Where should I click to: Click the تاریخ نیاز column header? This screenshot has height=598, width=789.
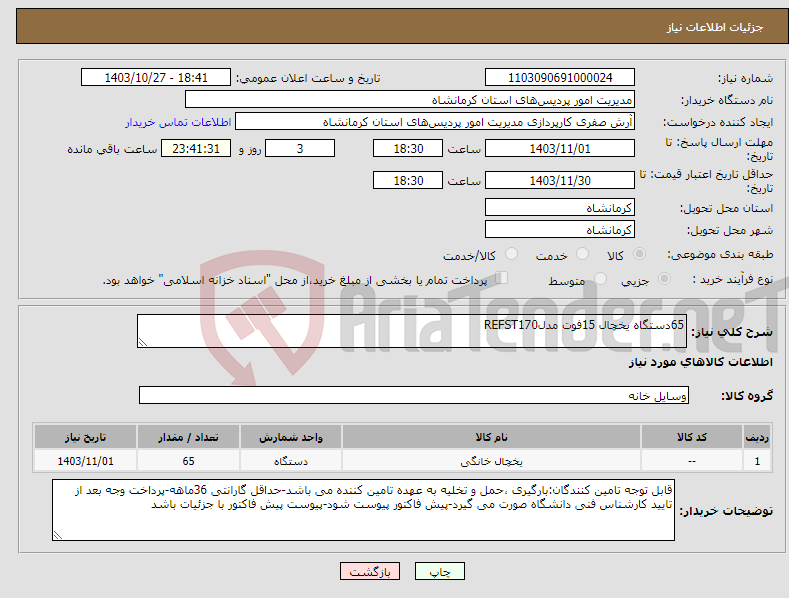point(86,437)
